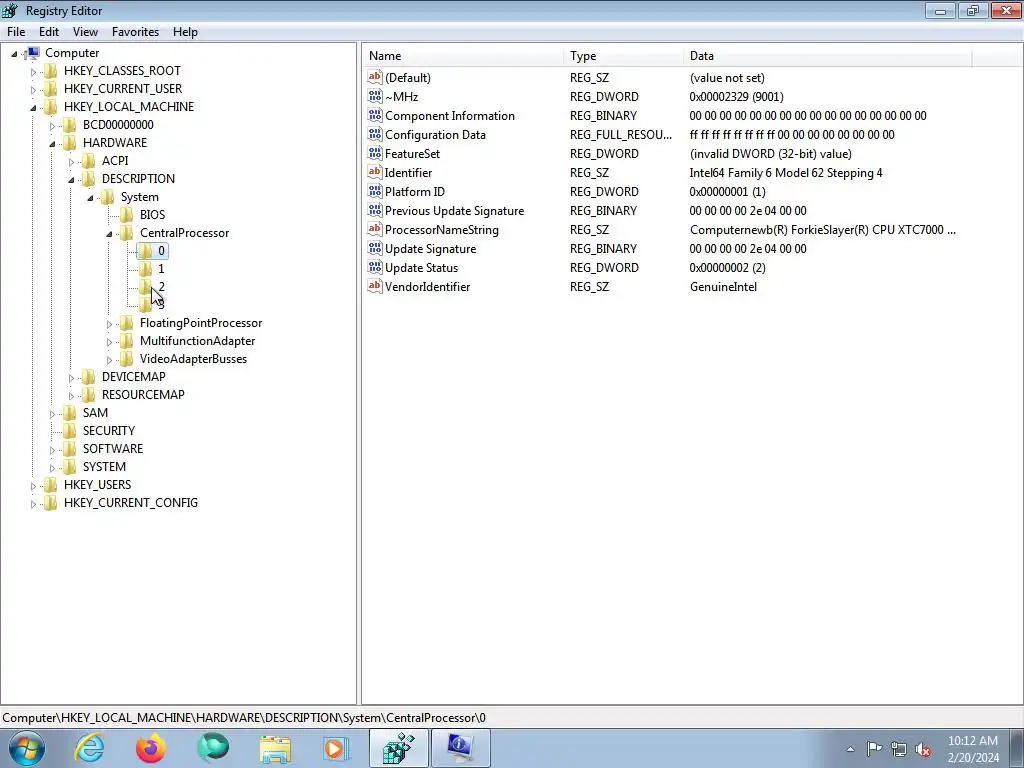Select the MultifunctionAdapter folder icon
Viewport: 1024px width, 768px height.
126,341
